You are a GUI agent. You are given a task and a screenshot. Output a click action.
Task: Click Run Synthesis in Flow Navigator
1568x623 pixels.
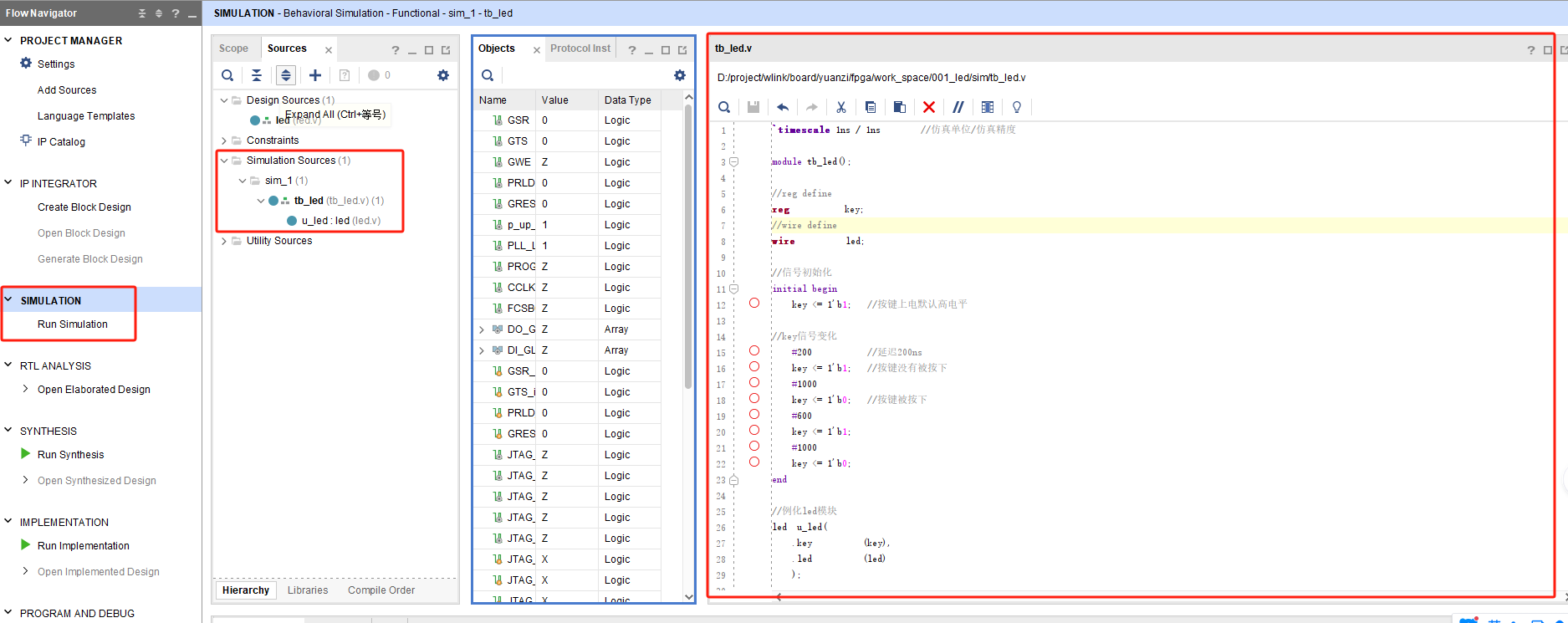pyautogui.click(x=71, y=455)
